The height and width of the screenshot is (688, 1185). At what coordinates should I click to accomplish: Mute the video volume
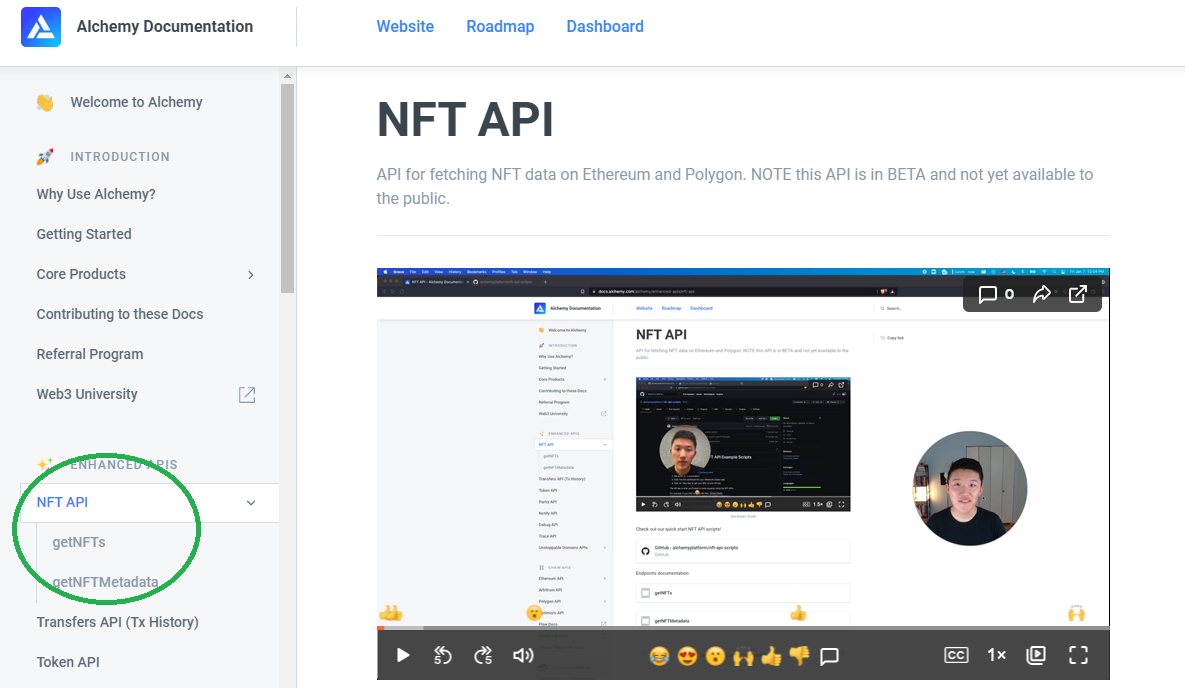pyautogui.click(x=523, y=655)
